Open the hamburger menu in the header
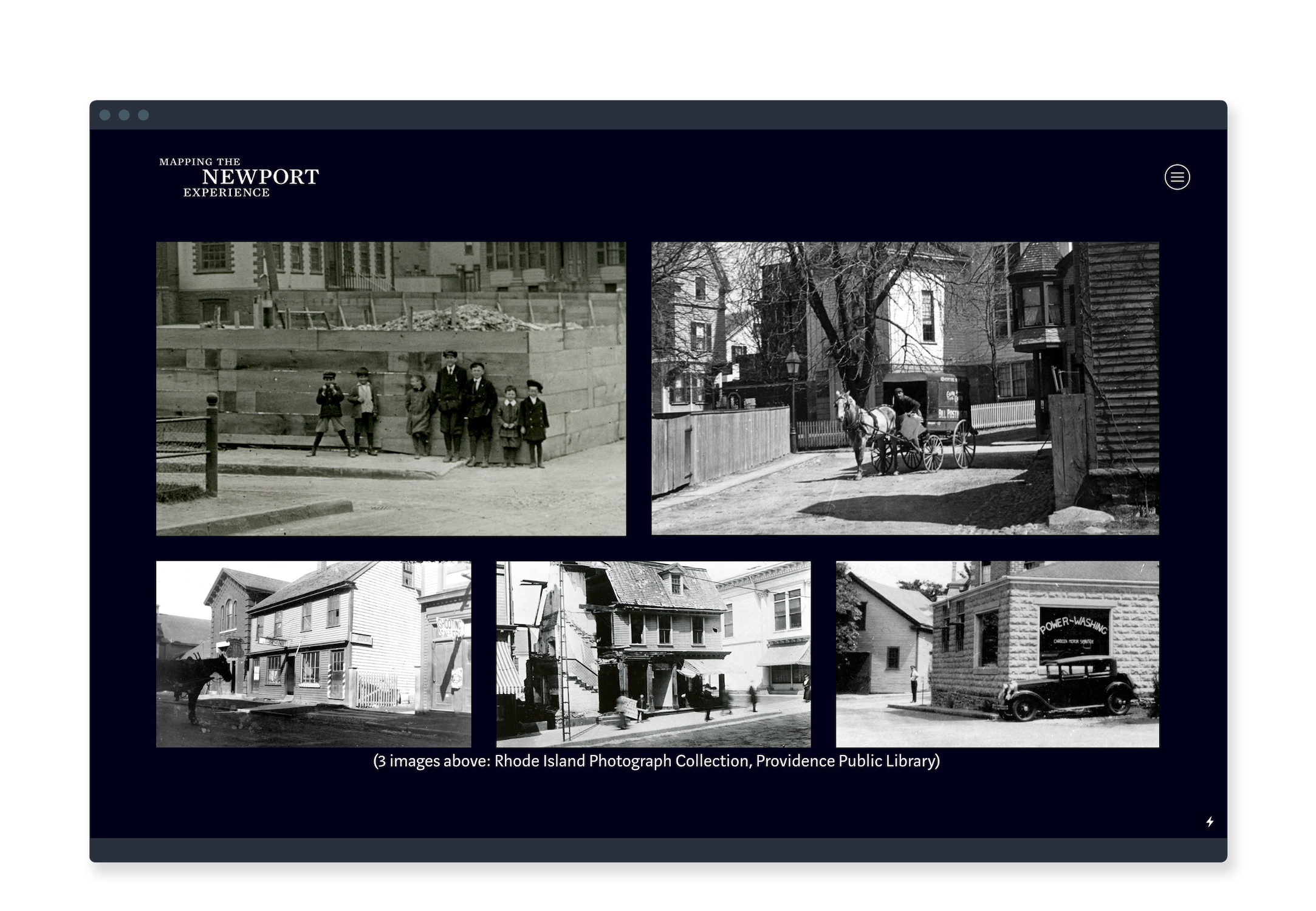Viewport: 1316px width, 911px height. coord(1177,177)
